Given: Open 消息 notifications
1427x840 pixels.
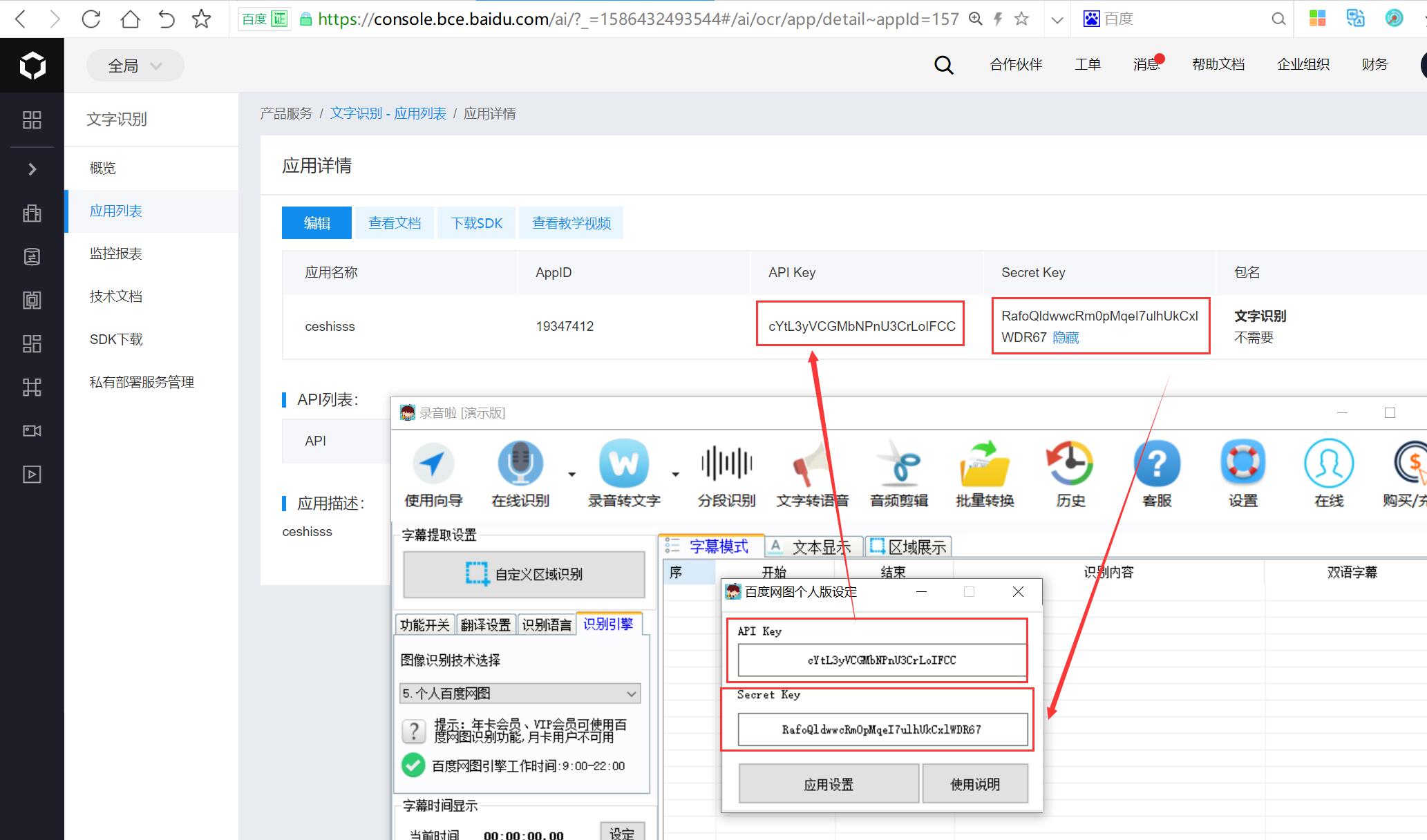Looking at the screenshot, I should [1146, 64].
